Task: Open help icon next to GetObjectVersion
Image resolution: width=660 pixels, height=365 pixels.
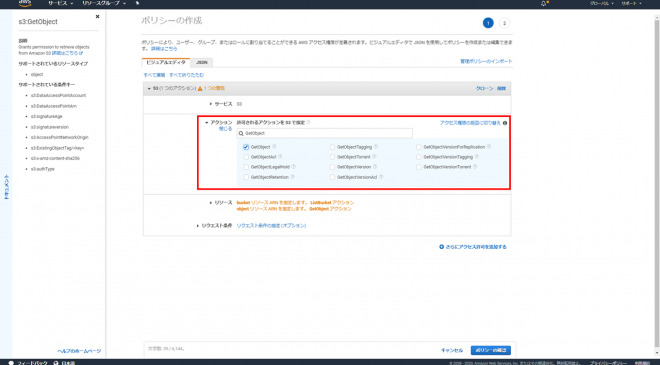Action: [x=375, y=167]
